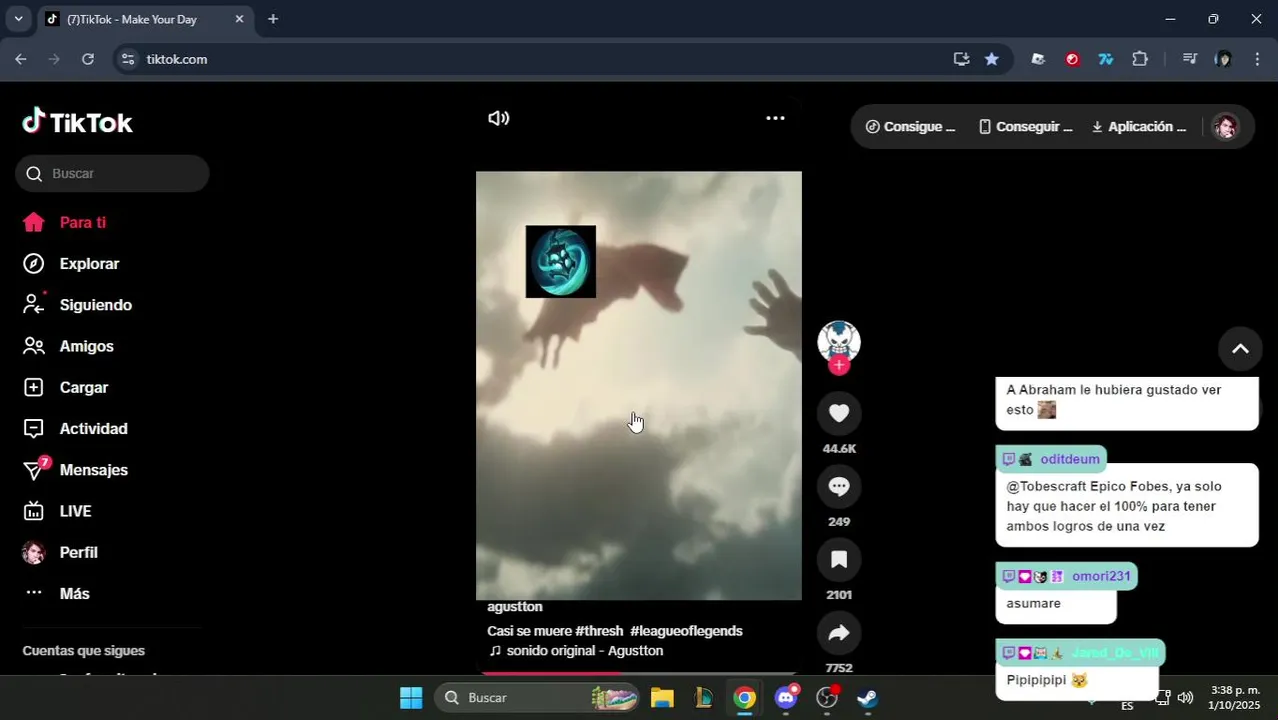
Task: Open Steam from the taskbar
Action: 868,698
